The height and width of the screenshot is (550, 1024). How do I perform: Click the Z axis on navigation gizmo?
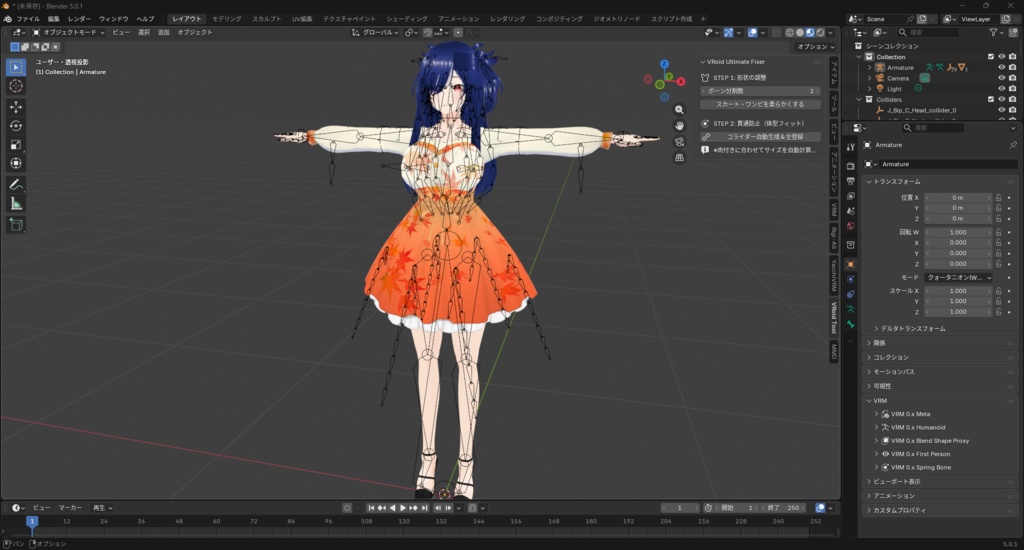click(x=664, y=64)
